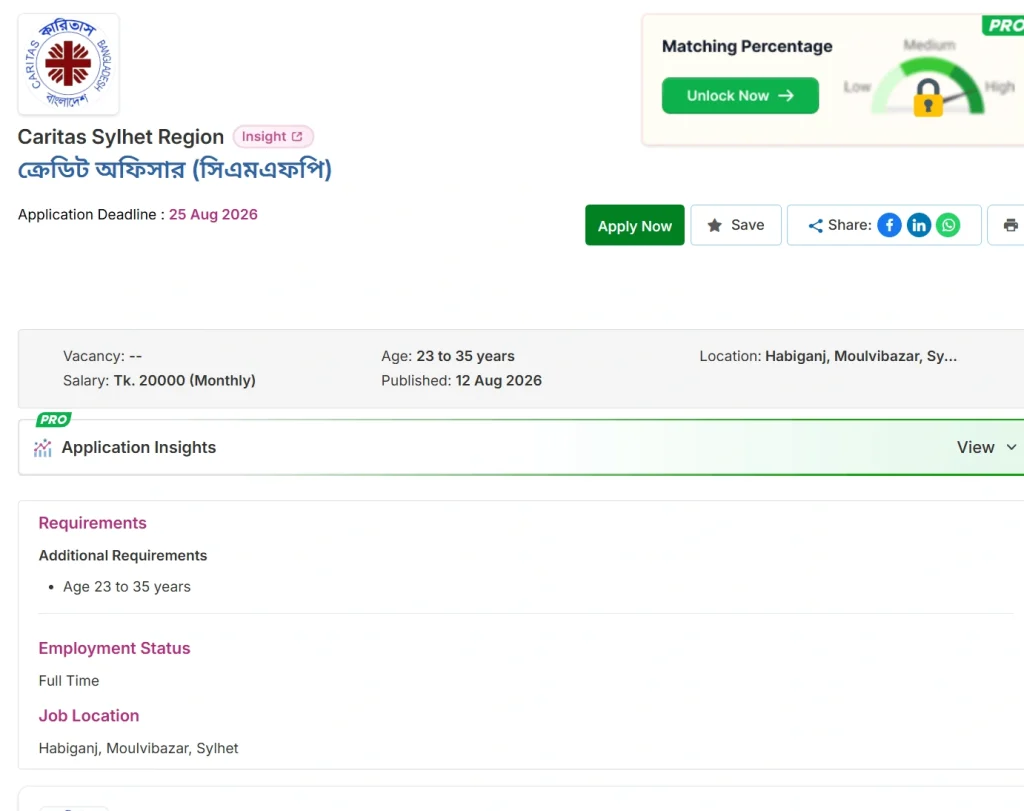Click the Apply Now button
Screen dimensions: 1024x811
pos(635,225)
